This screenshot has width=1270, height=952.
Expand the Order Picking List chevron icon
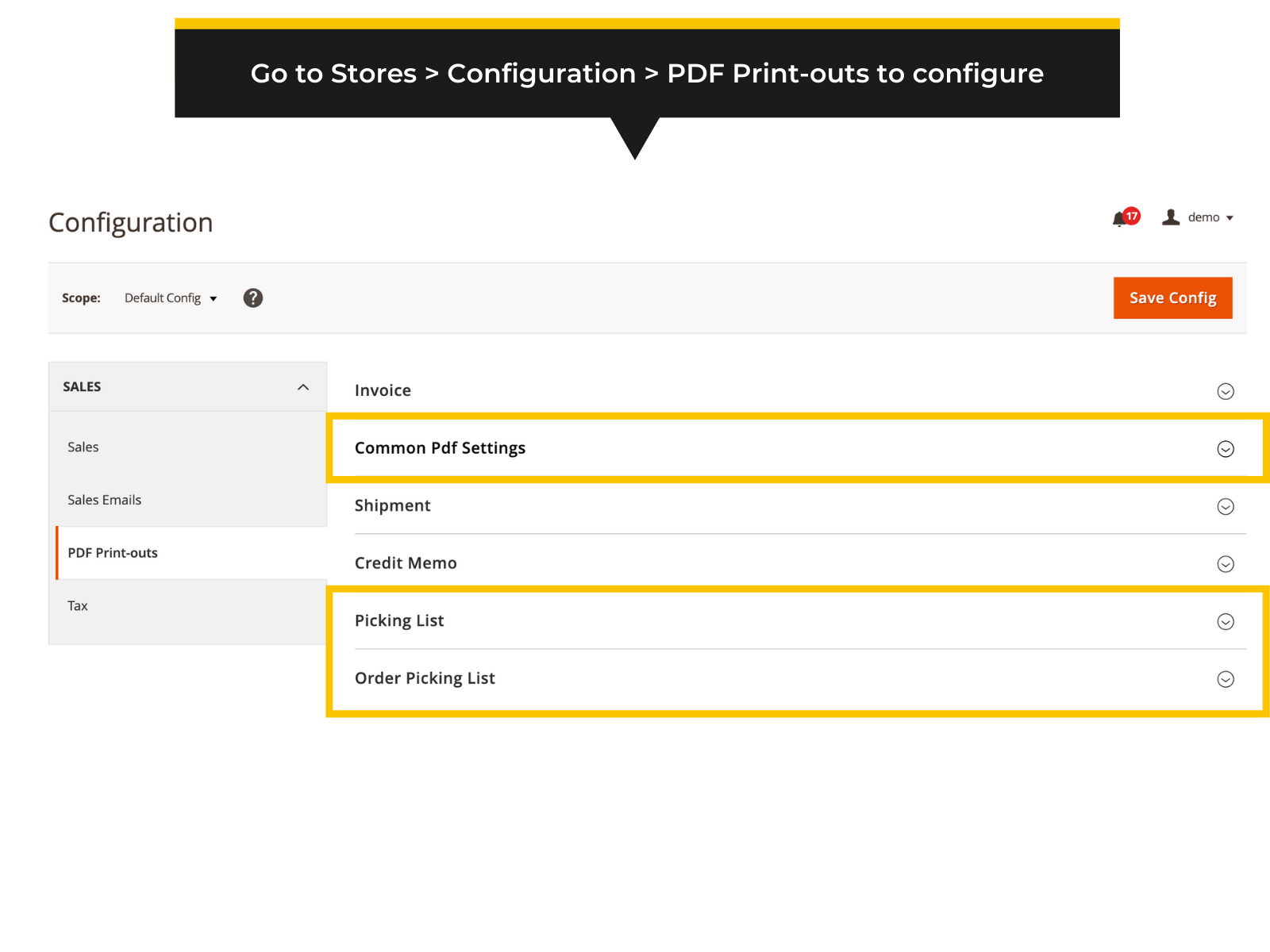pyautogui.click(x=1225, y=679)
